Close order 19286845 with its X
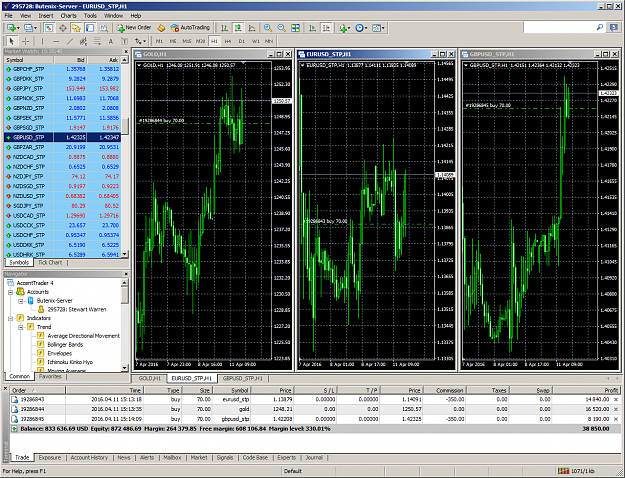Screen dimensions: 625x478 pyautogui.click(x=616, y=419)
